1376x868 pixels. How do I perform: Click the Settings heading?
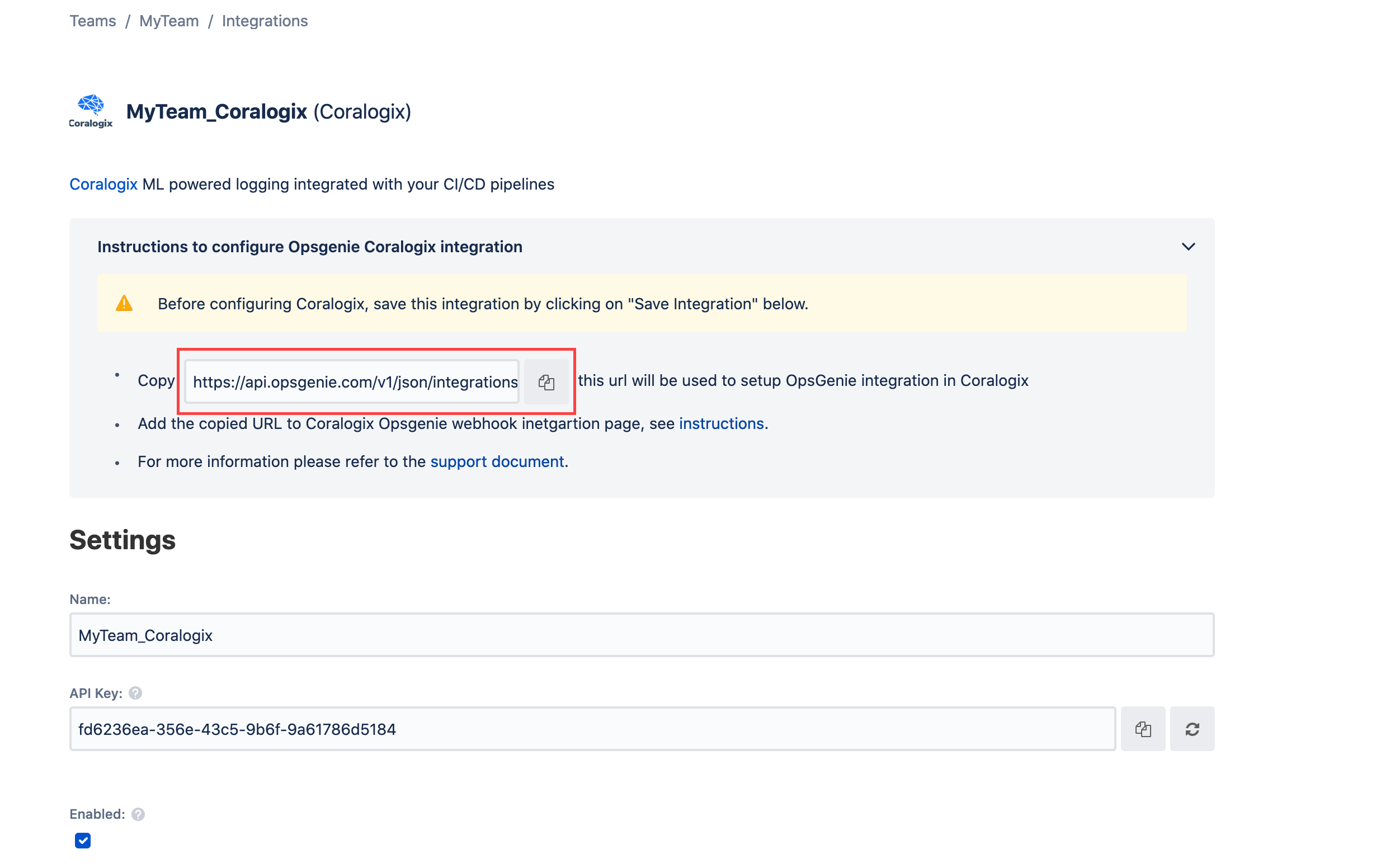[x=122, y=540]
